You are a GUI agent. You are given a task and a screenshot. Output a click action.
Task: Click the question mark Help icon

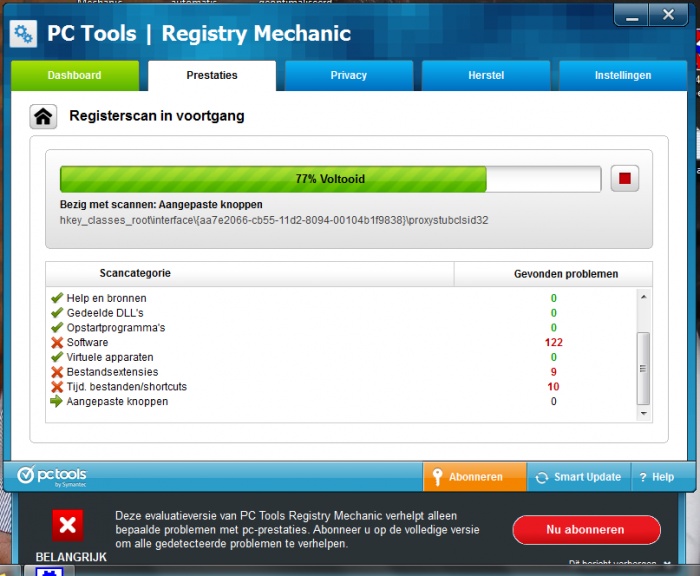tap(643, 477)
